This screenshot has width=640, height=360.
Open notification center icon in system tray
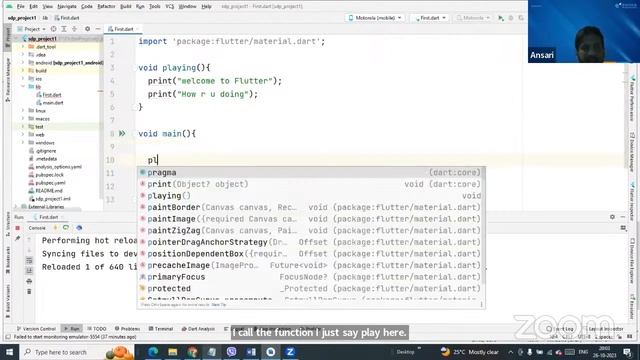[x=627, y=352]
